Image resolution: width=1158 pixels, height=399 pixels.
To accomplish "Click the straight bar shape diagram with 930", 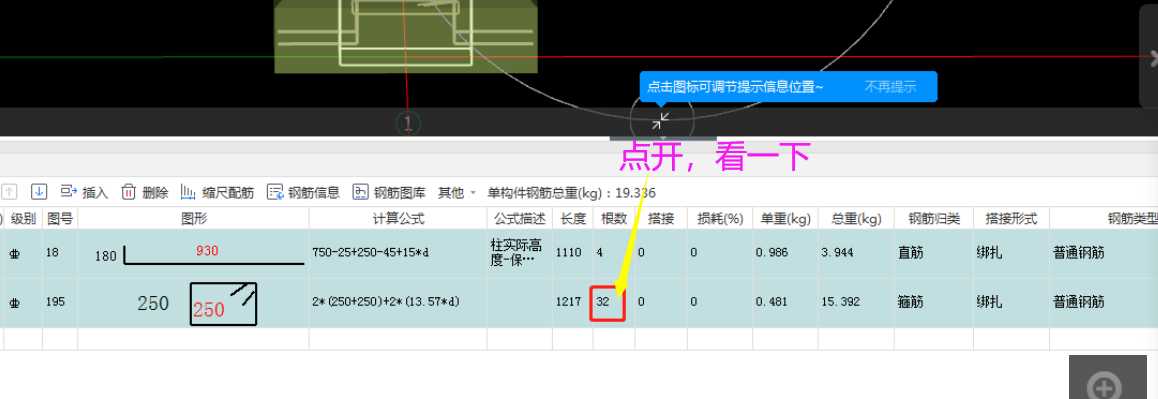I will pos(200,255).
